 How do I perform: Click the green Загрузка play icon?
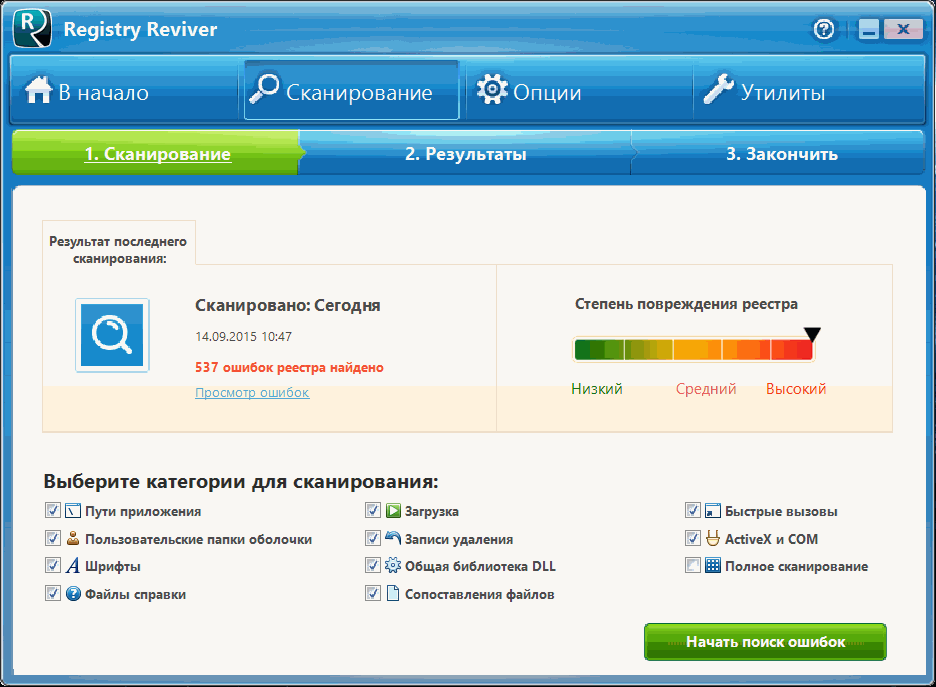(x=393, y=511)
